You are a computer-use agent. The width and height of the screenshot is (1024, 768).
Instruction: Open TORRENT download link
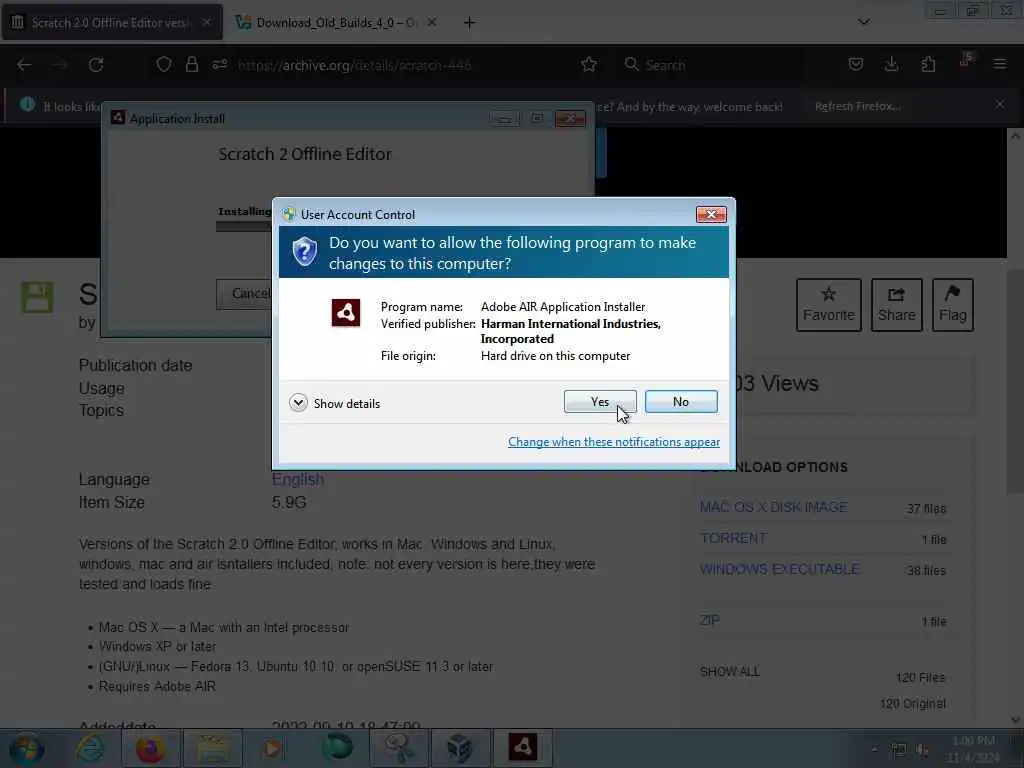(x=733, y=538)
